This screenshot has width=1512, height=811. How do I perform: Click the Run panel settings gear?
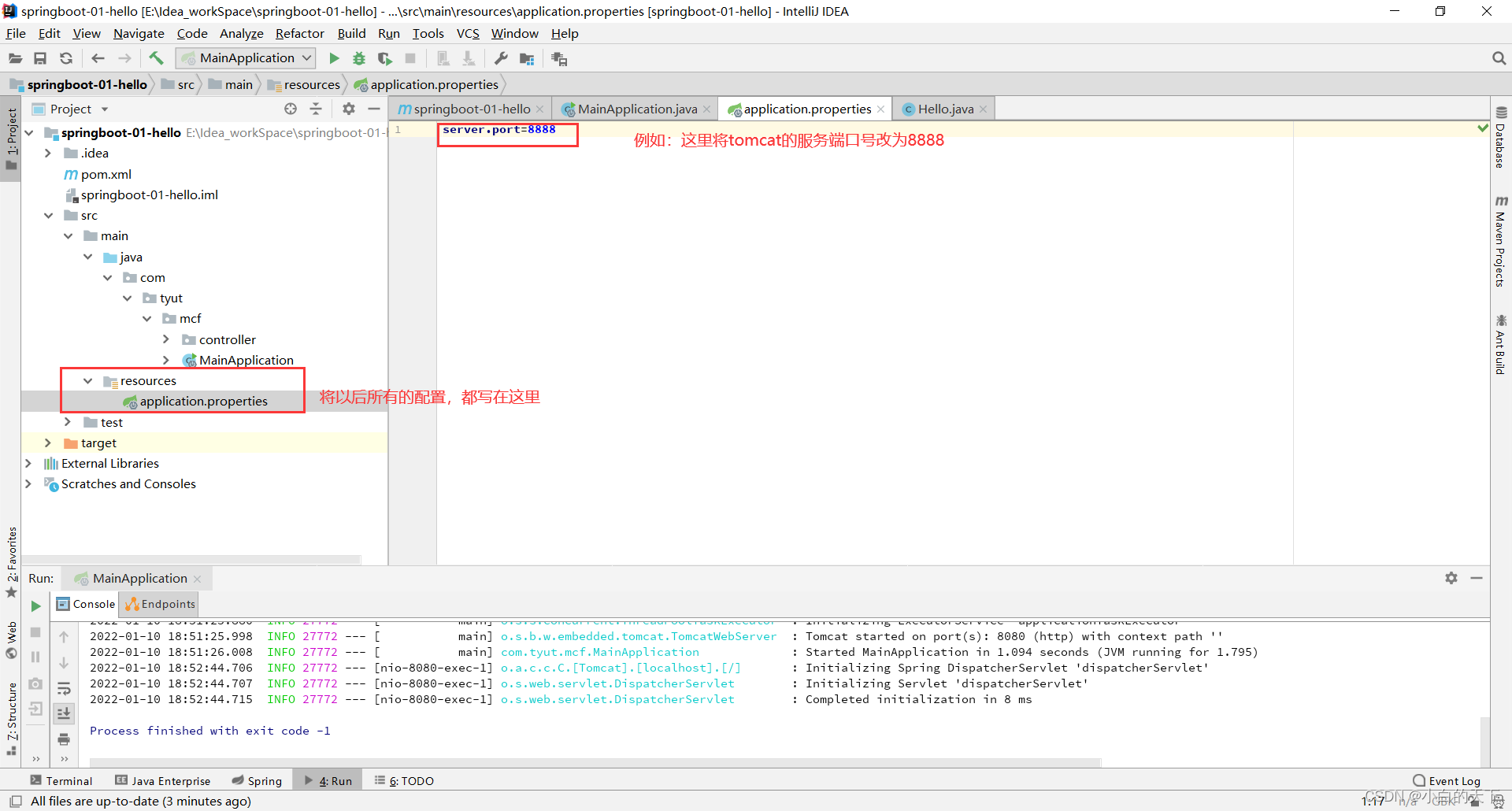tap(1451, 578)
